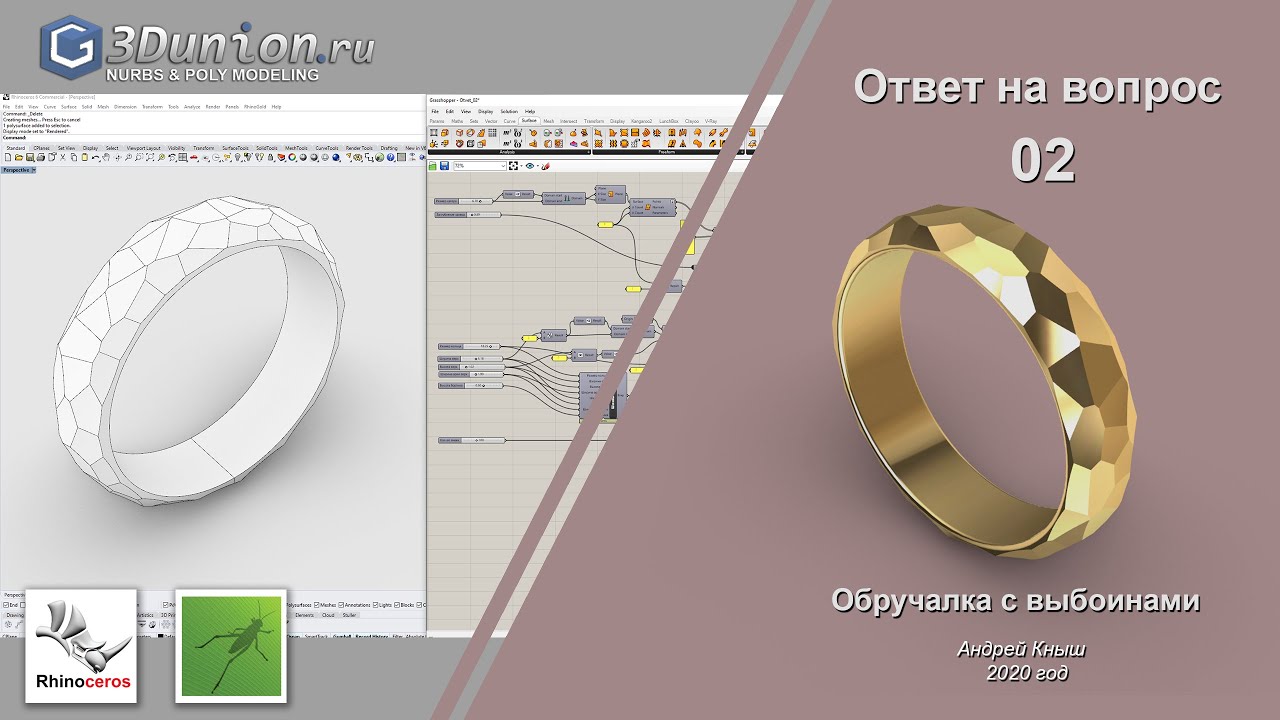Open the Analyze menu in Rhino
This screenshot has height=720, width=1280.
point(192,107)
